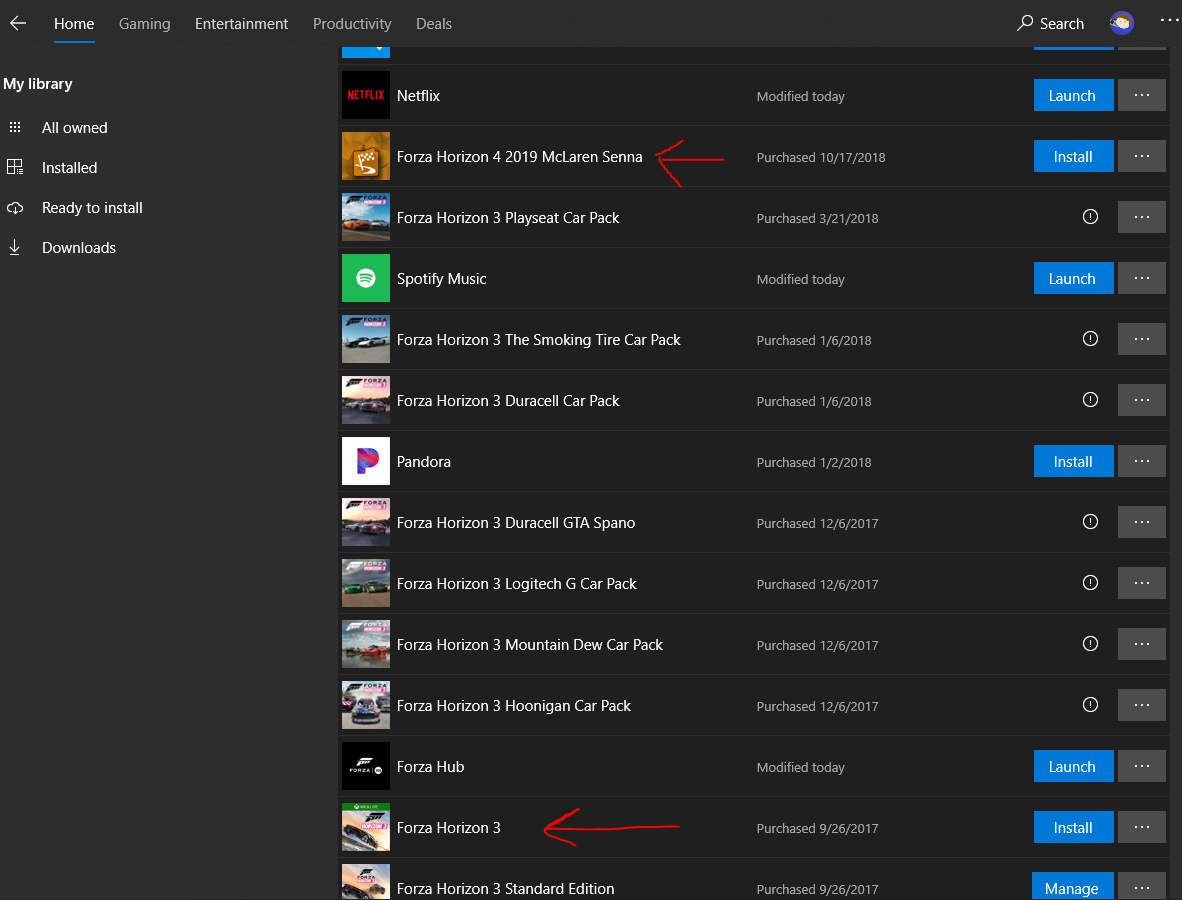Launch Netflix

click(x=1073, y=95)
